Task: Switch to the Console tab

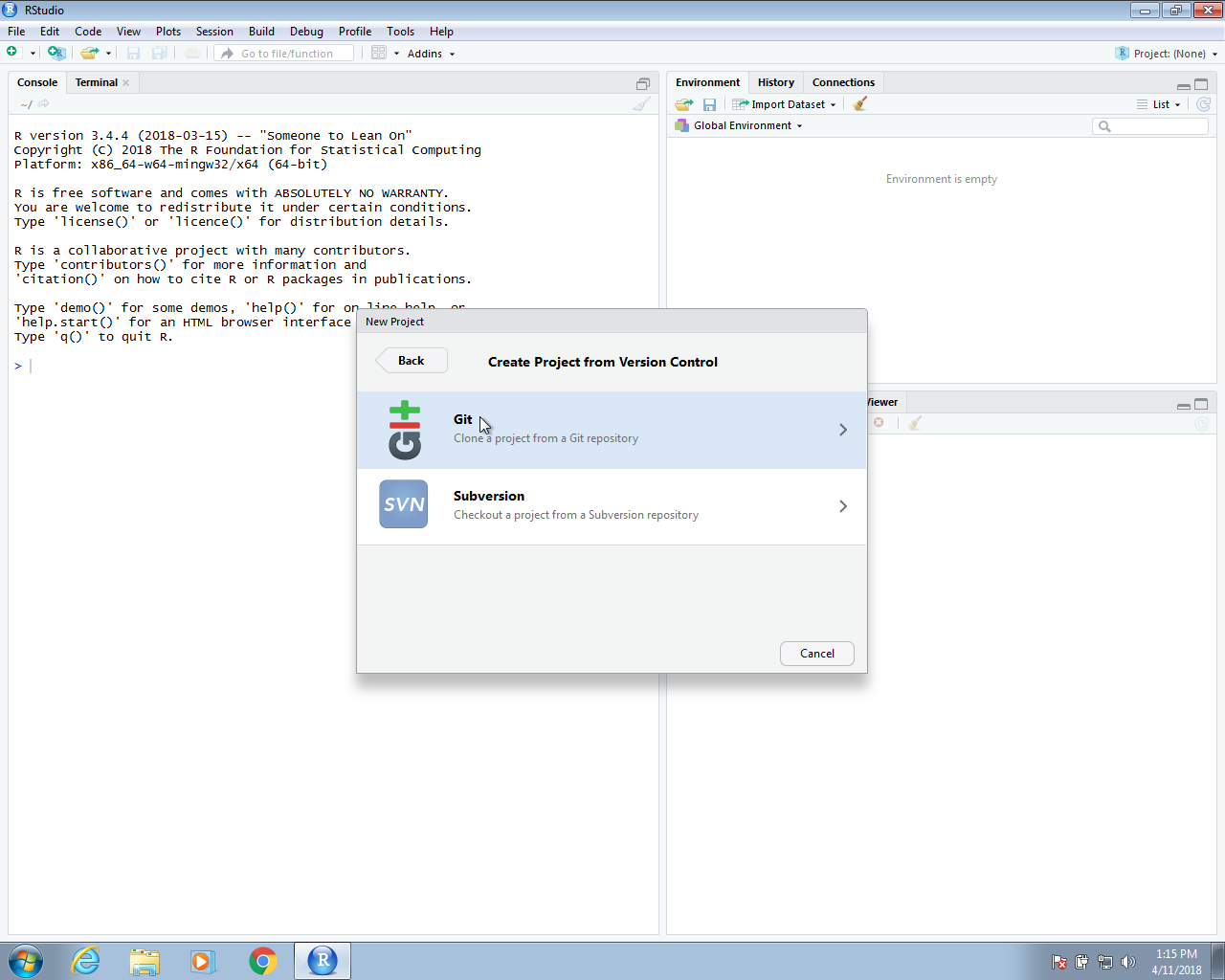Action: [x=37, y=82]
